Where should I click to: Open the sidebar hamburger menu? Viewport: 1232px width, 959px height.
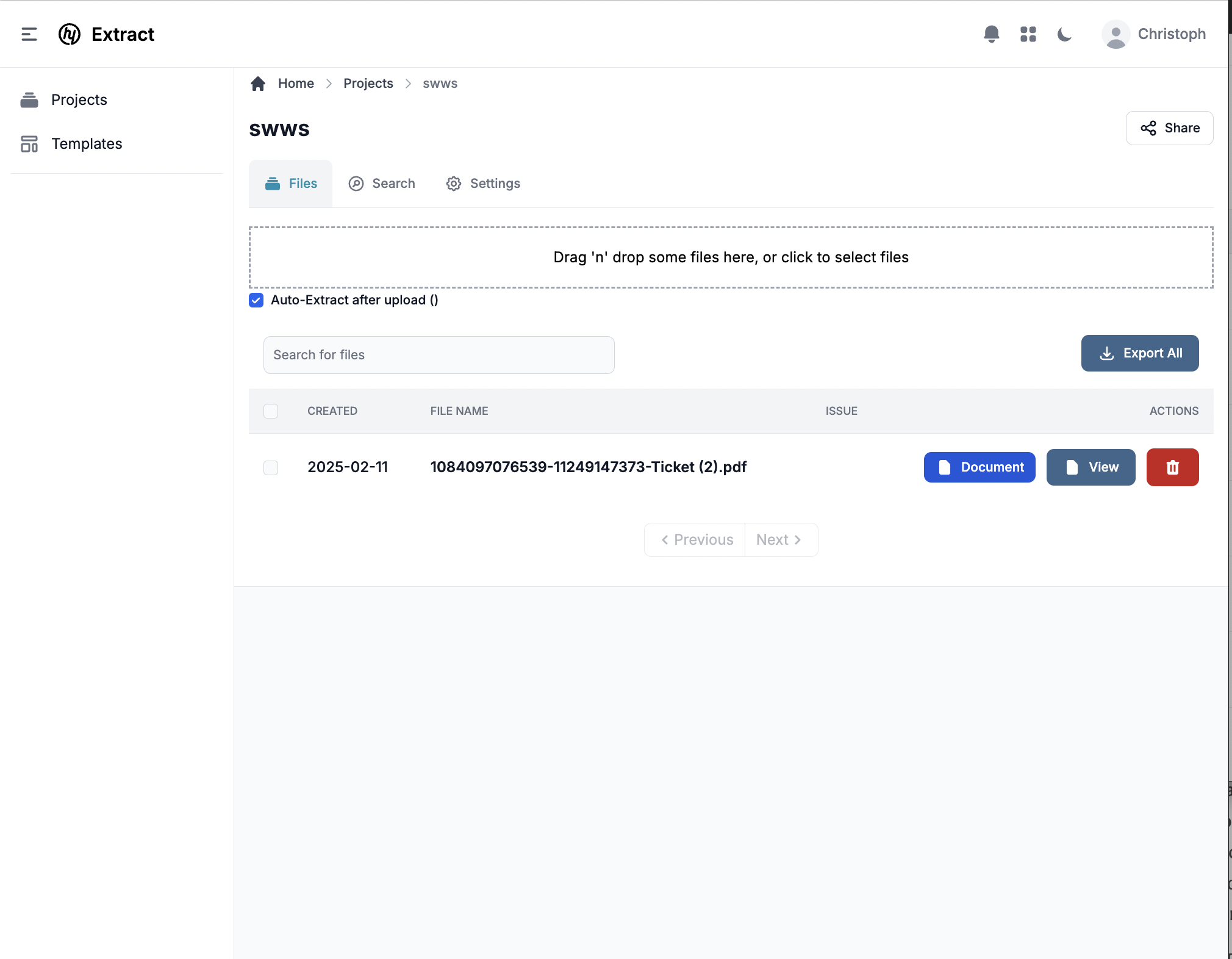pyautogui.click(x=29, y=34)
